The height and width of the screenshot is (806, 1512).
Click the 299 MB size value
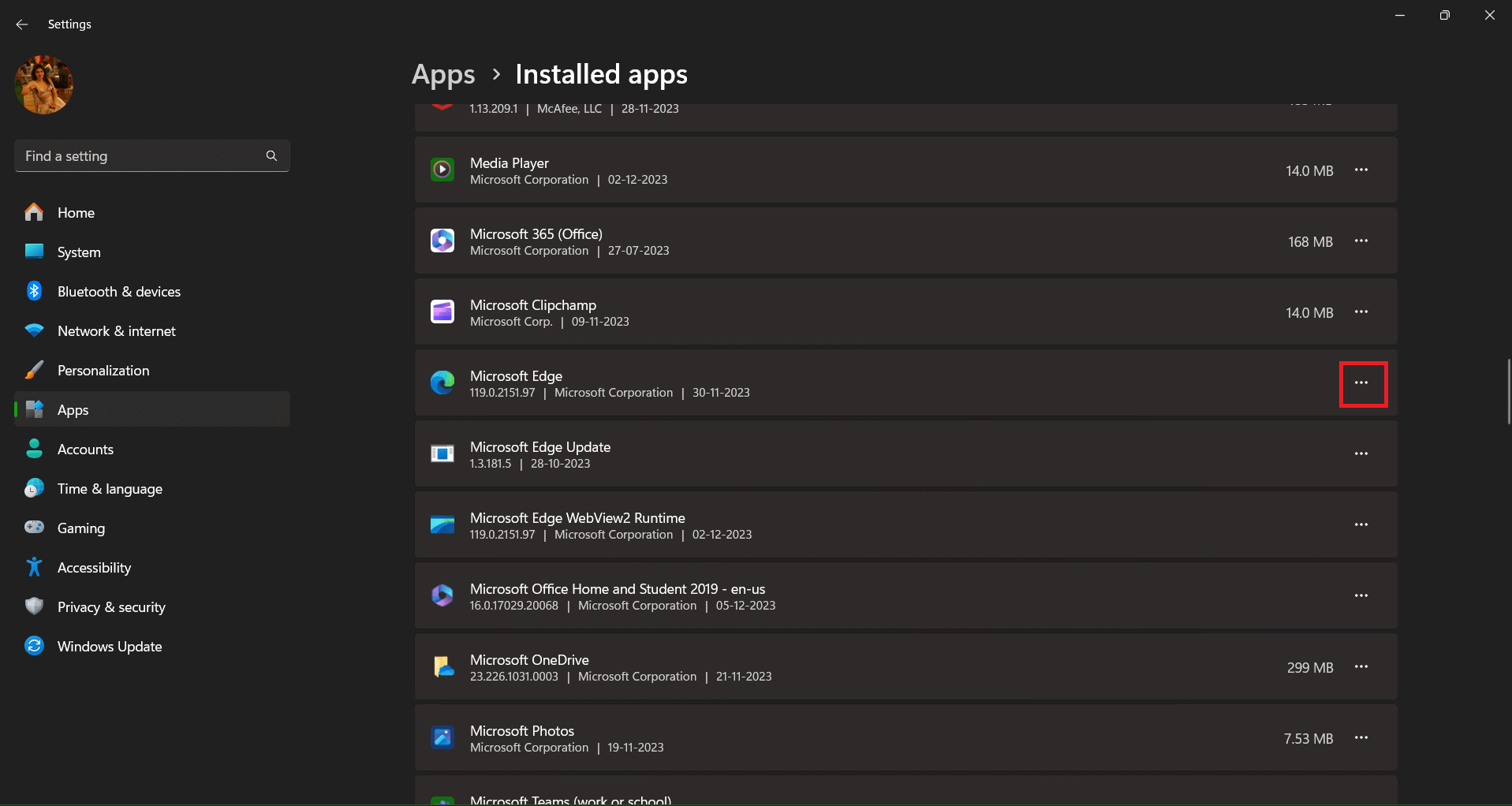(1310, 668)
